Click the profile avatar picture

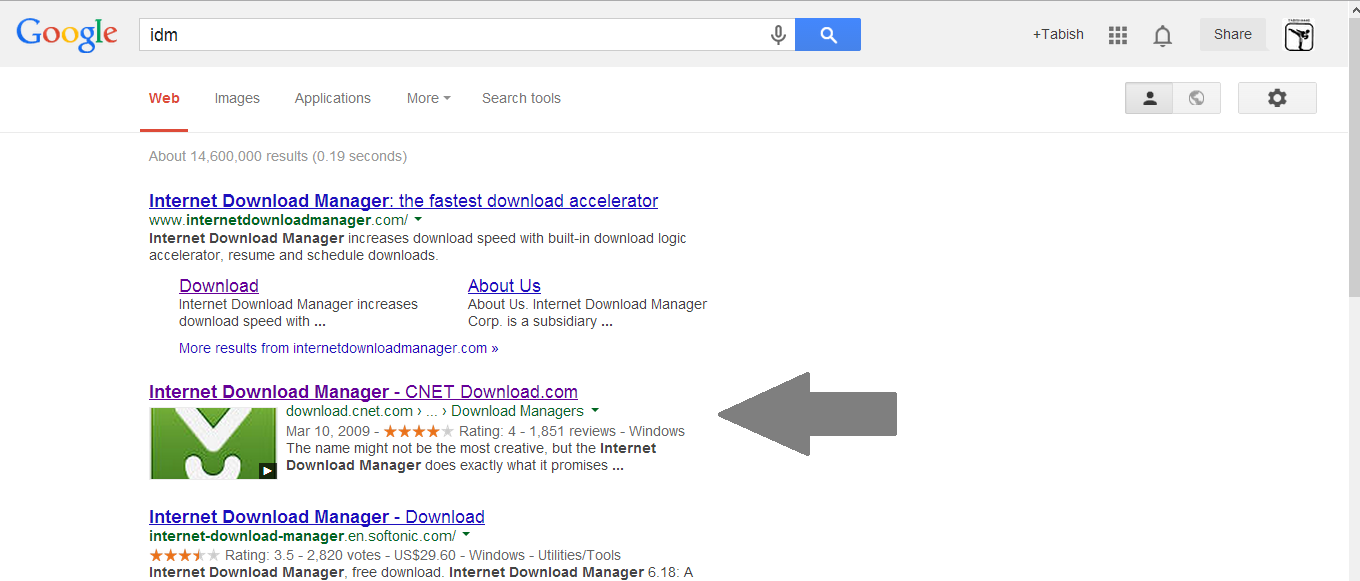coord(1299,36)
